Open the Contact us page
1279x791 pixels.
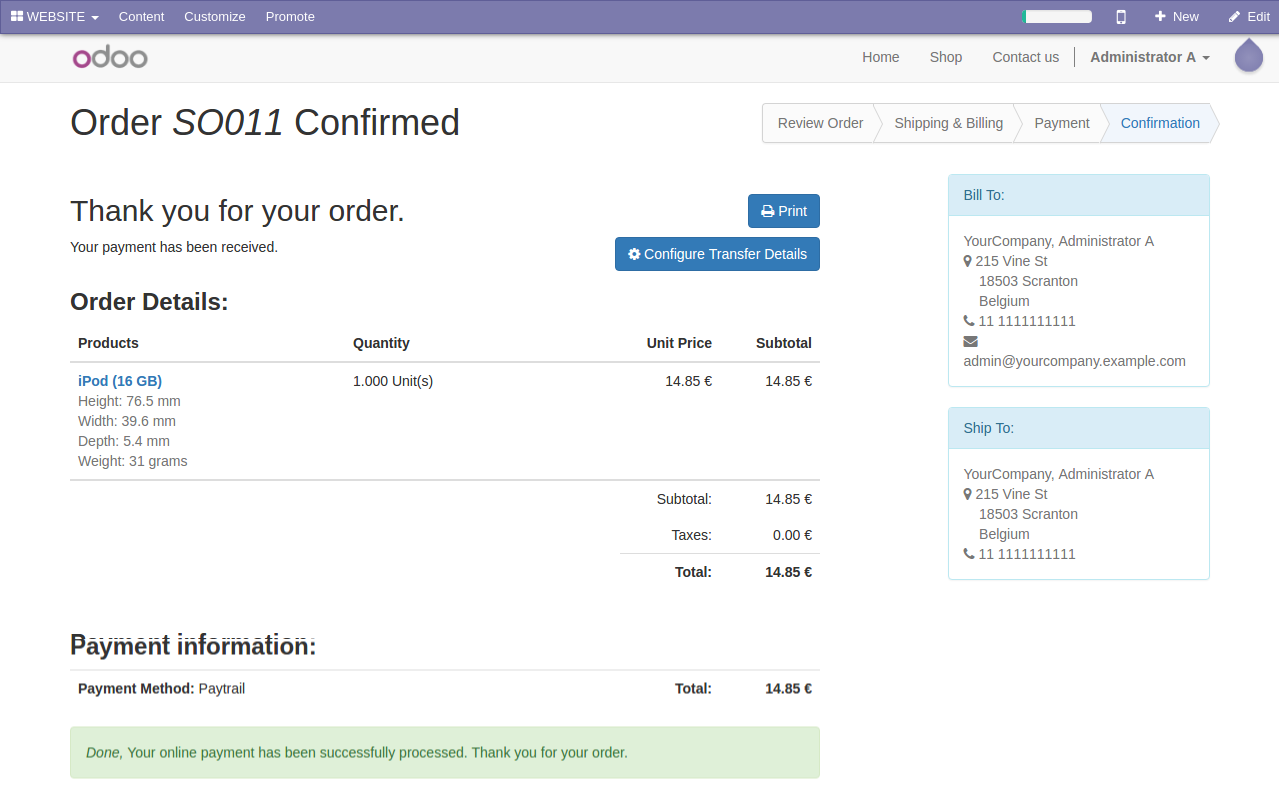click(1025, 57)
